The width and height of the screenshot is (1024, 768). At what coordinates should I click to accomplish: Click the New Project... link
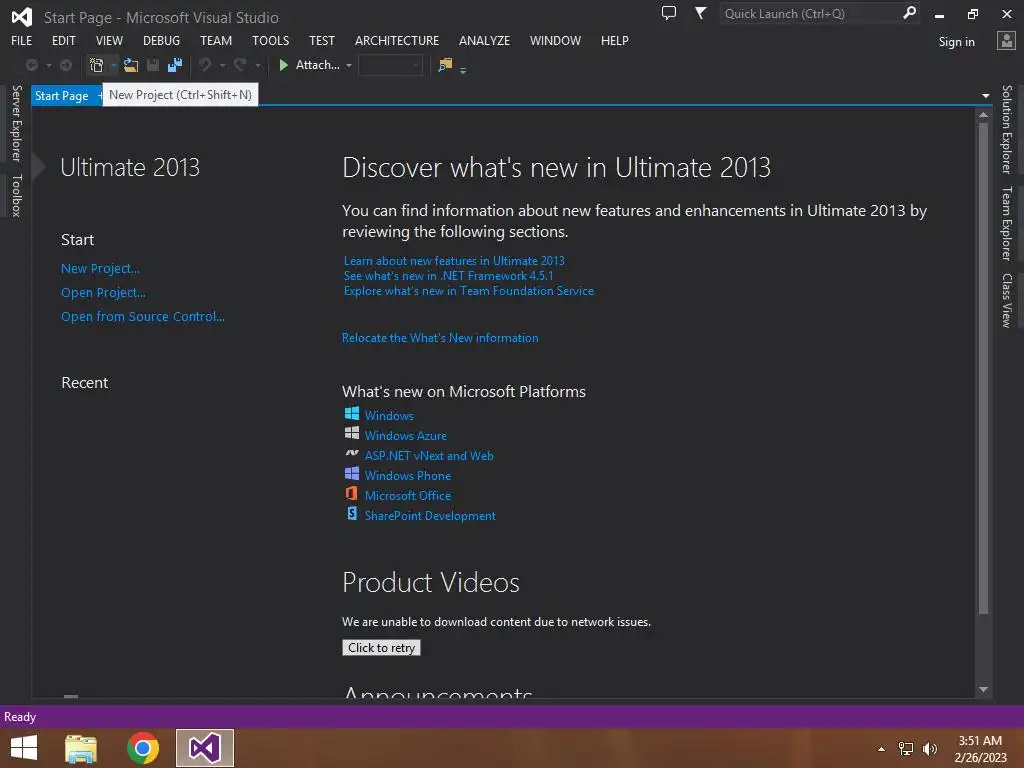(100, 268)
